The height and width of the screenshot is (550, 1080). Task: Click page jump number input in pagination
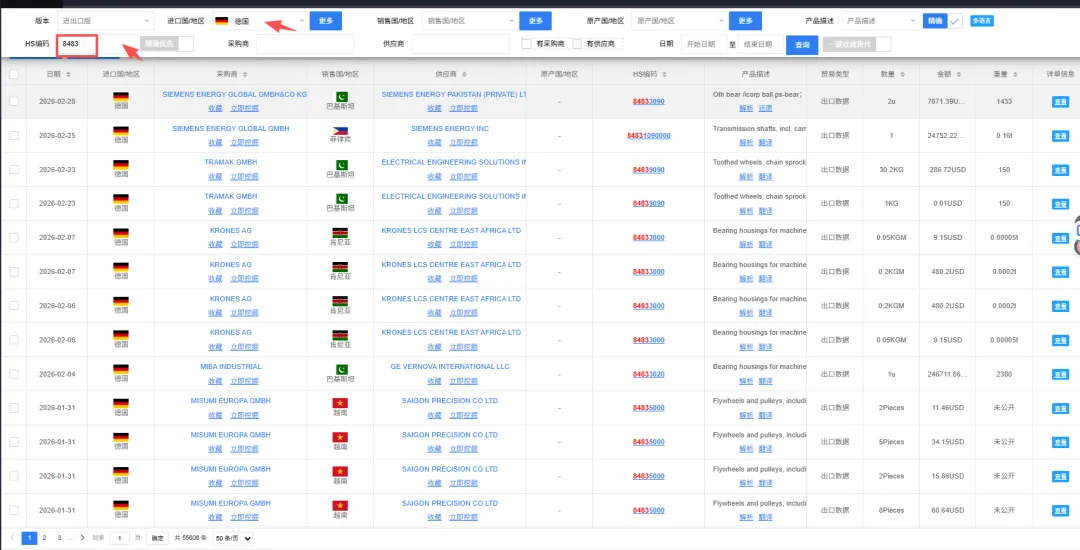point(119,538)
